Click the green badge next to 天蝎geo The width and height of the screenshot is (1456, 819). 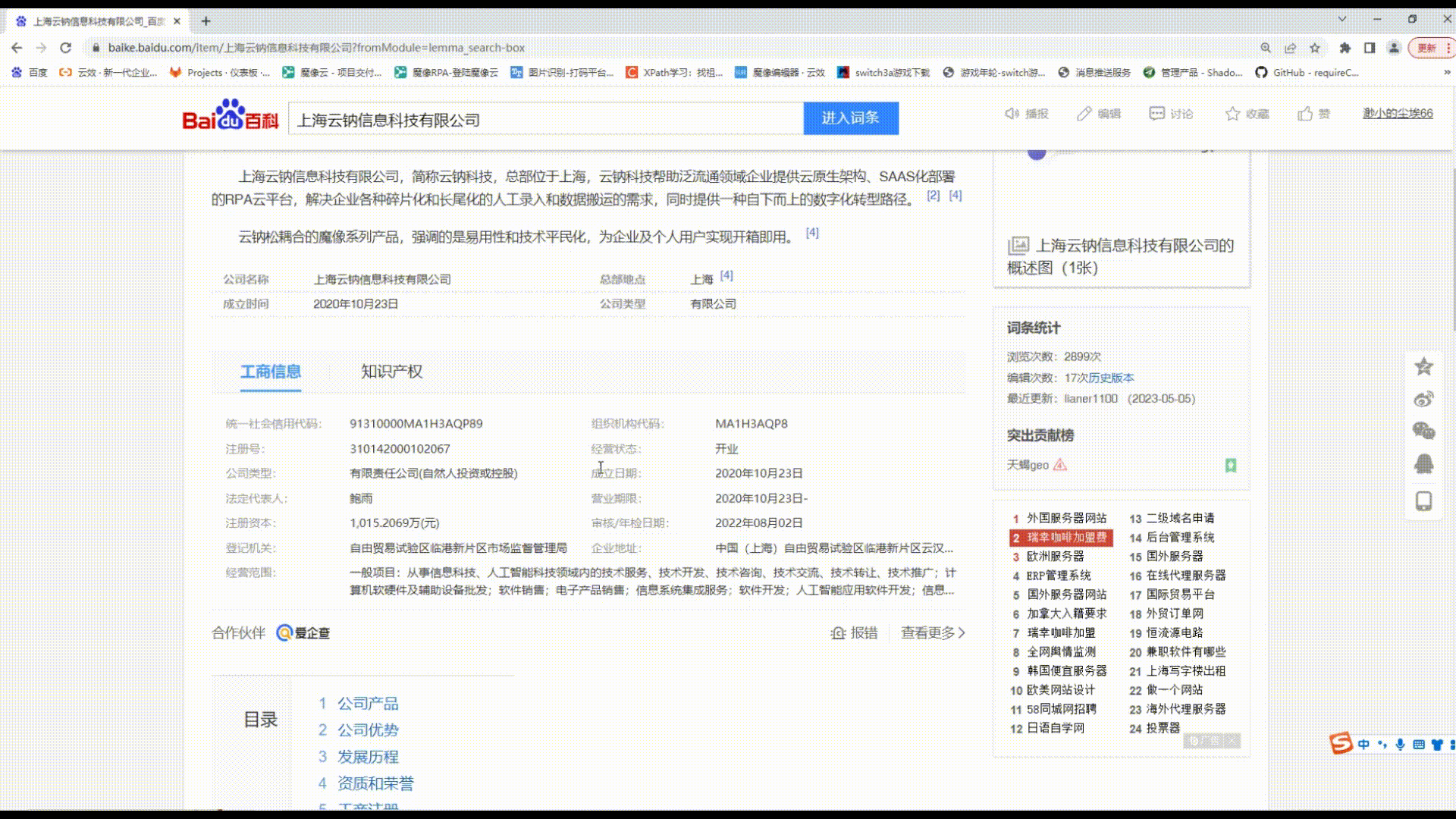click(1231, 465)
